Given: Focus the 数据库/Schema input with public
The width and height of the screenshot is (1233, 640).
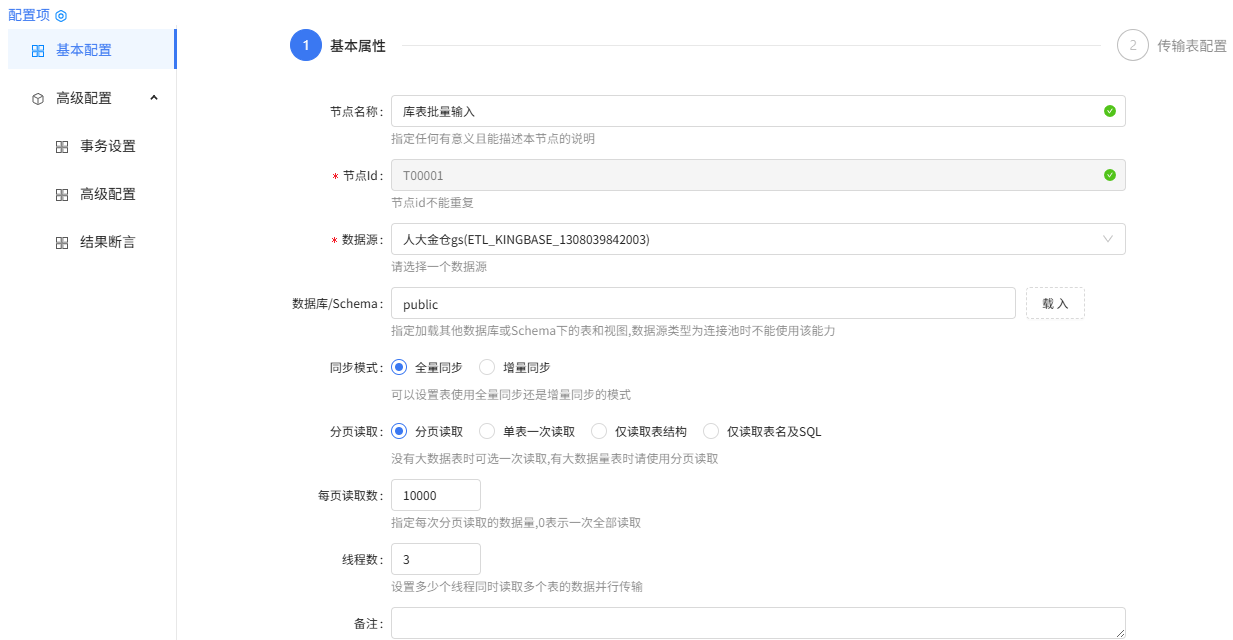Looking at the screenshot, I should [x=703, y=303].
